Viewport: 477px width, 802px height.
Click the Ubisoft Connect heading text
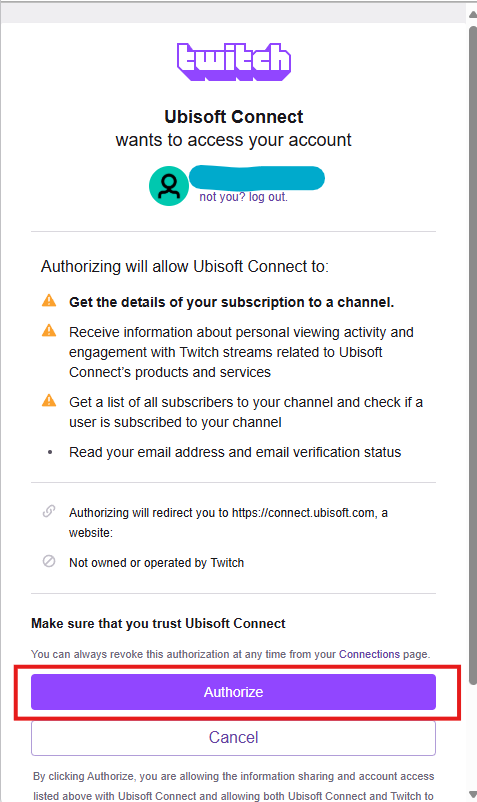pyautogui.click(x=234, y=117)
